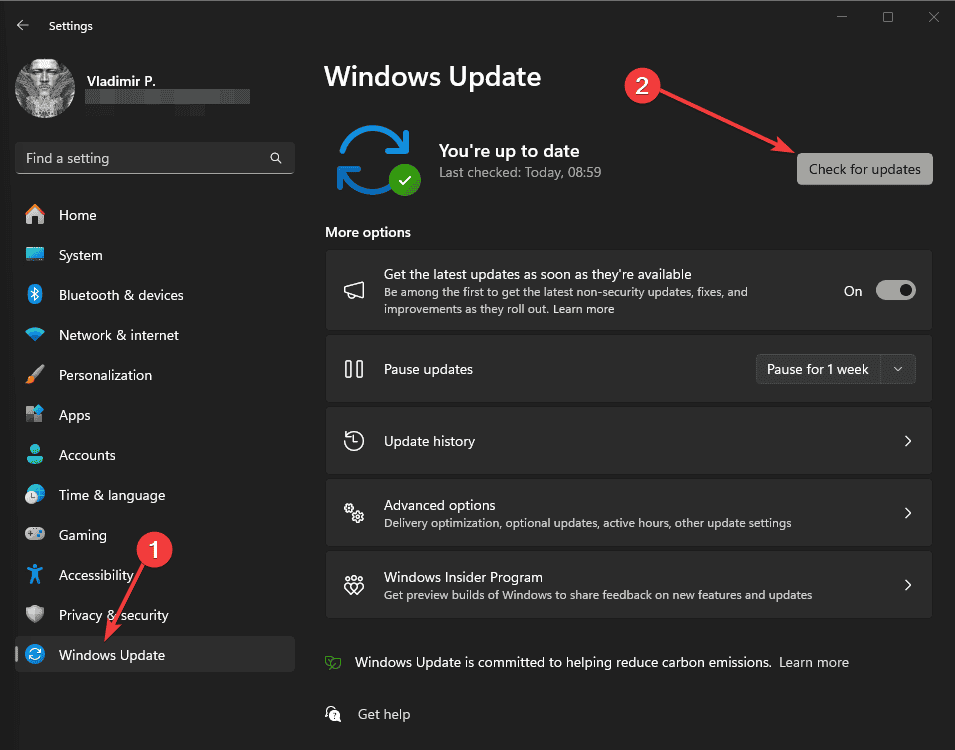955x750 pixels.
Task: Click the Check for updates button
Action: (x=864, y=169)
